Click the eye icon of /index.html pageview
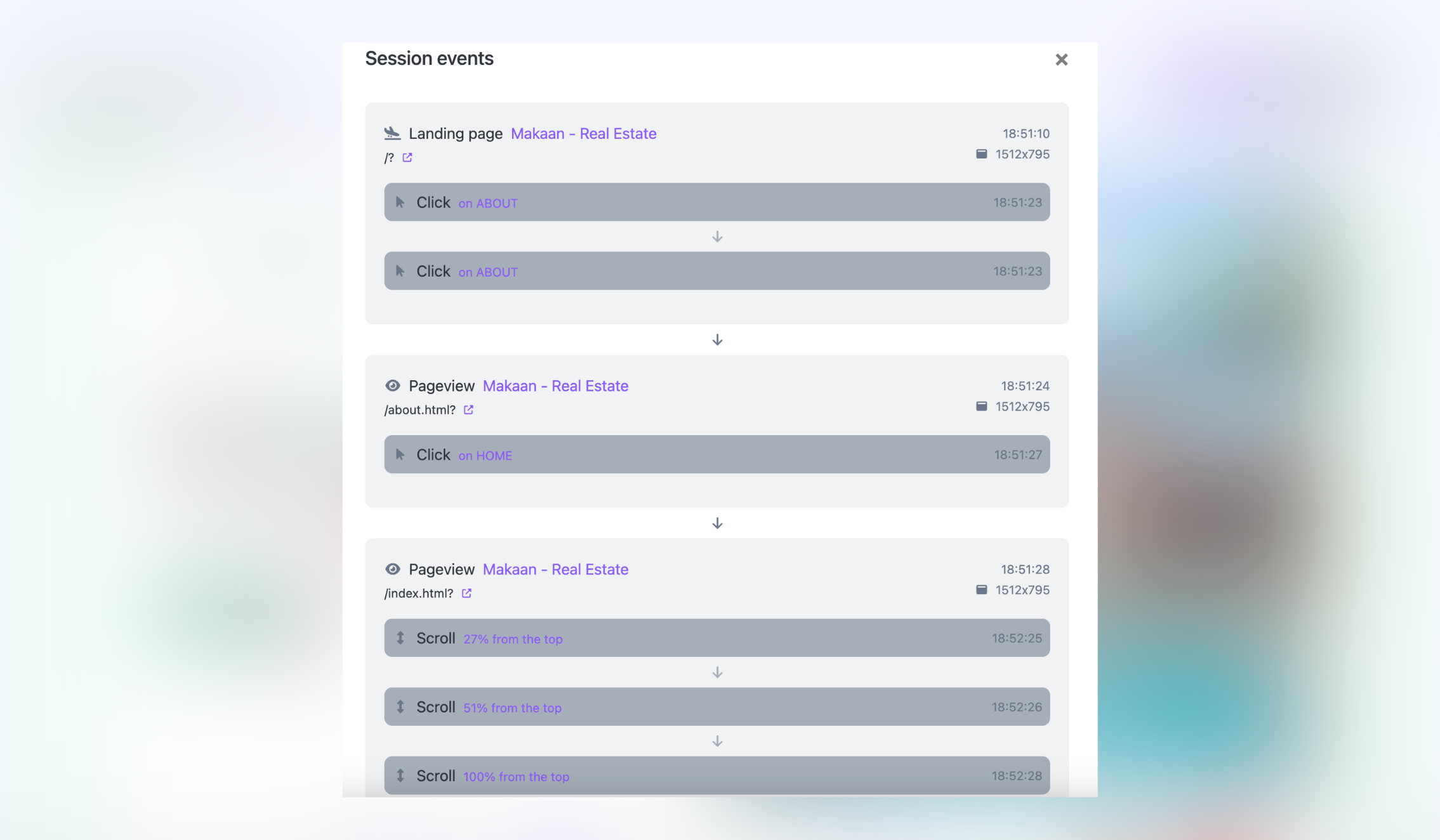The height and width of the screenshot is (840, 1440). pos(392,569)
